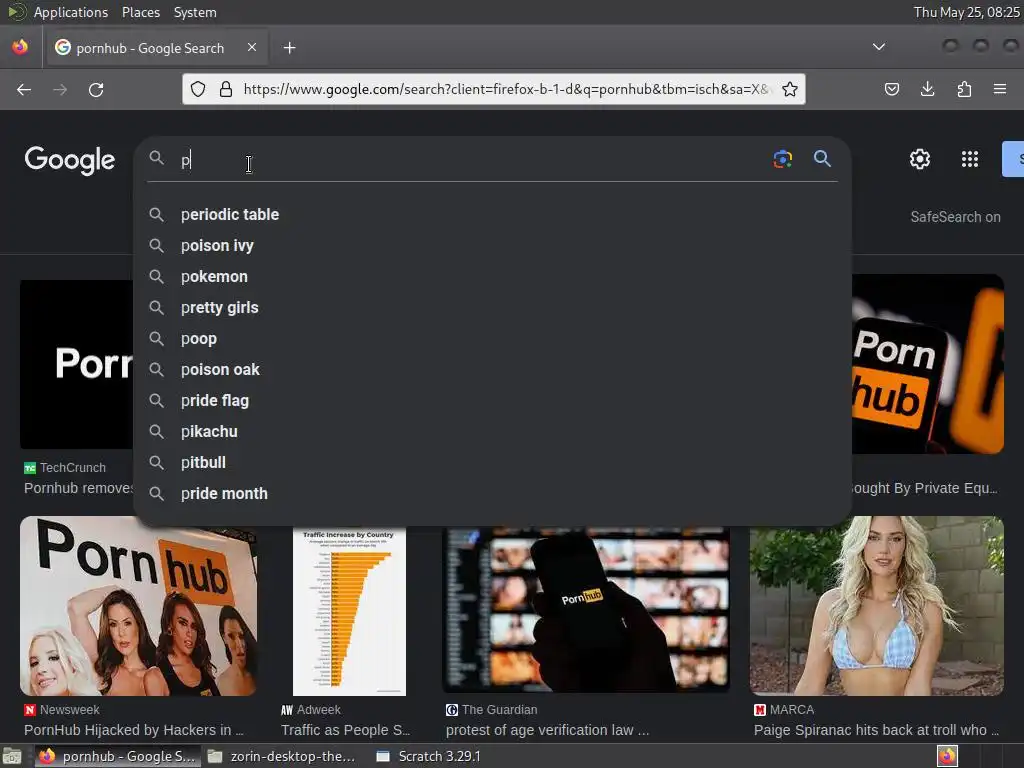Select the pornhub - Google Search tab
This screenshot has width=1024, height=768.
(155, 48)
